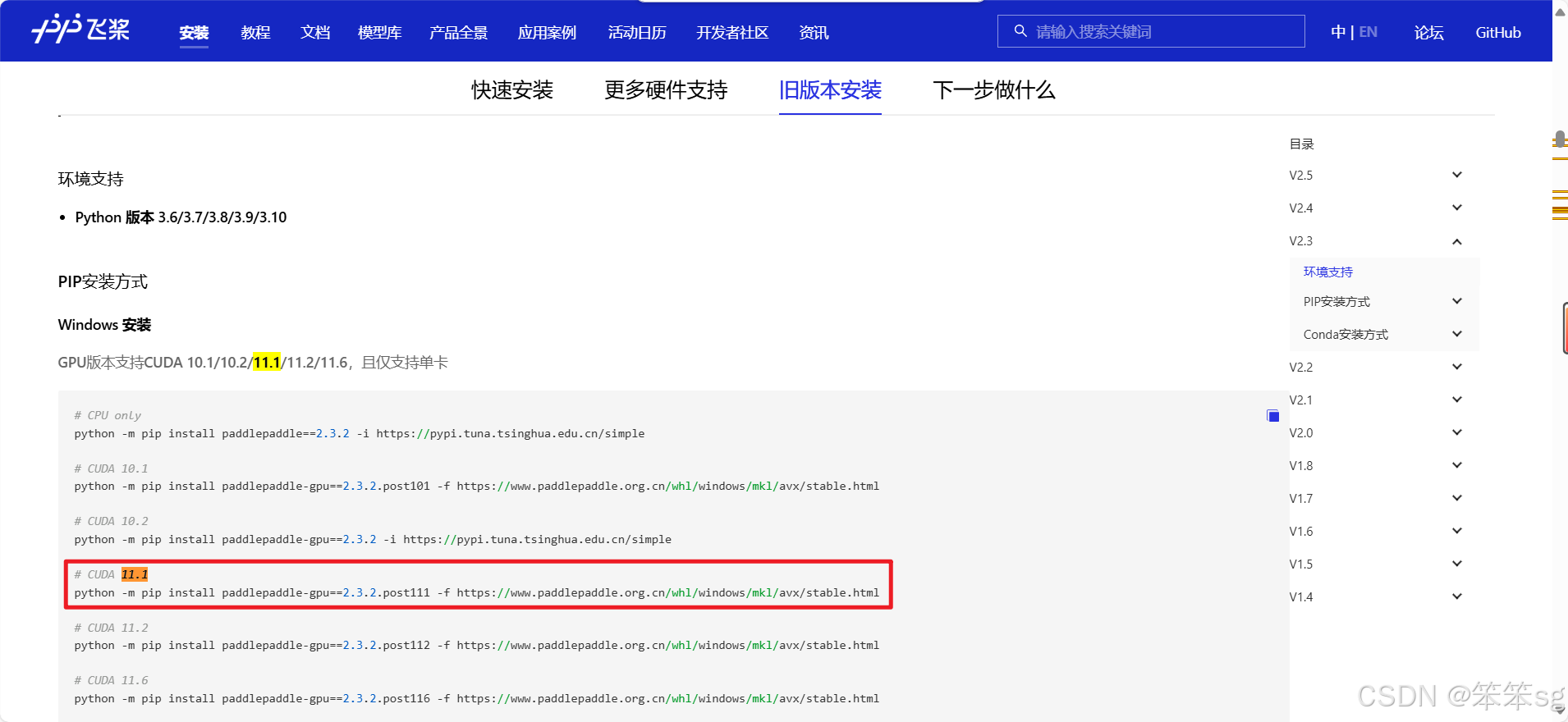Expand the V1.4 section chevron
This screenshot has height=722, width=1568.
tap(1457, 596)
